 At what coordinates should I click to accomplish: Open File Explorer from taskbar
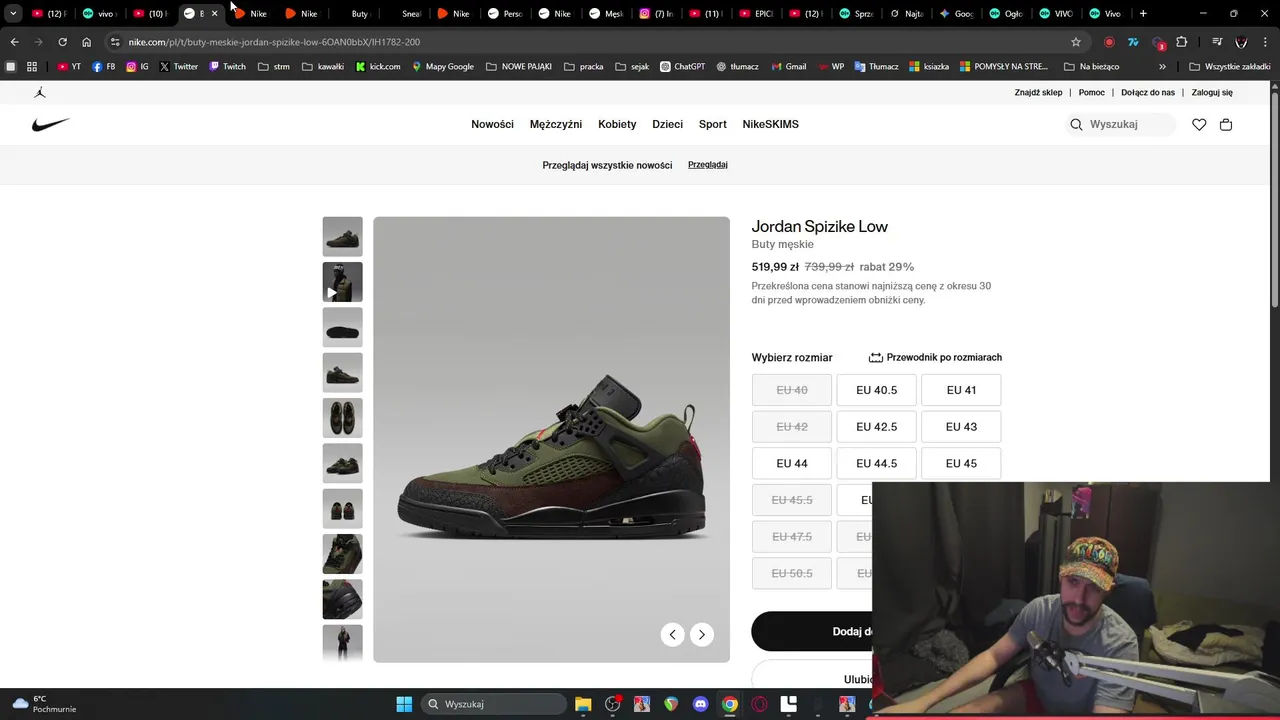coord(583,704)
